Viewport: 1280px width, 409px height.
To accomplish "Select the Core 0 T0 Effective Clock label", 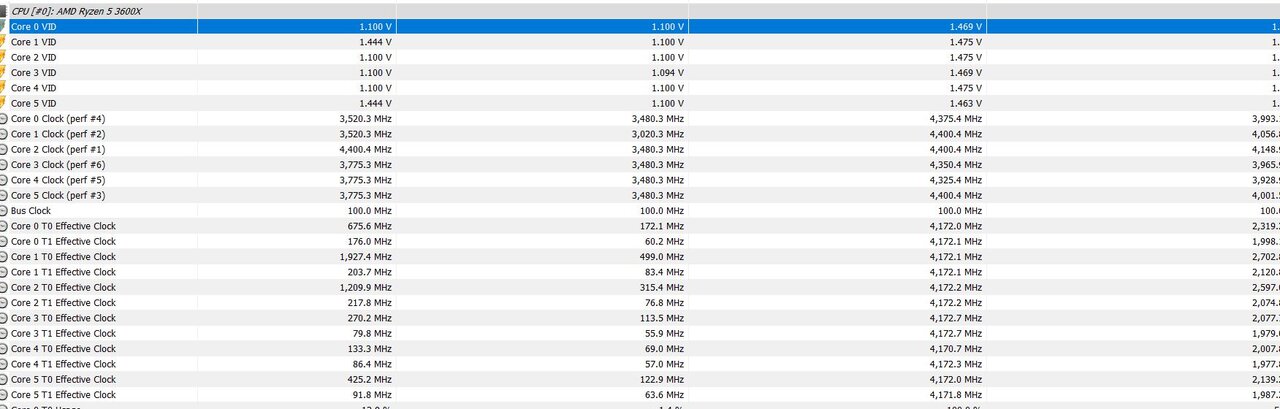I will pos(63,226).
